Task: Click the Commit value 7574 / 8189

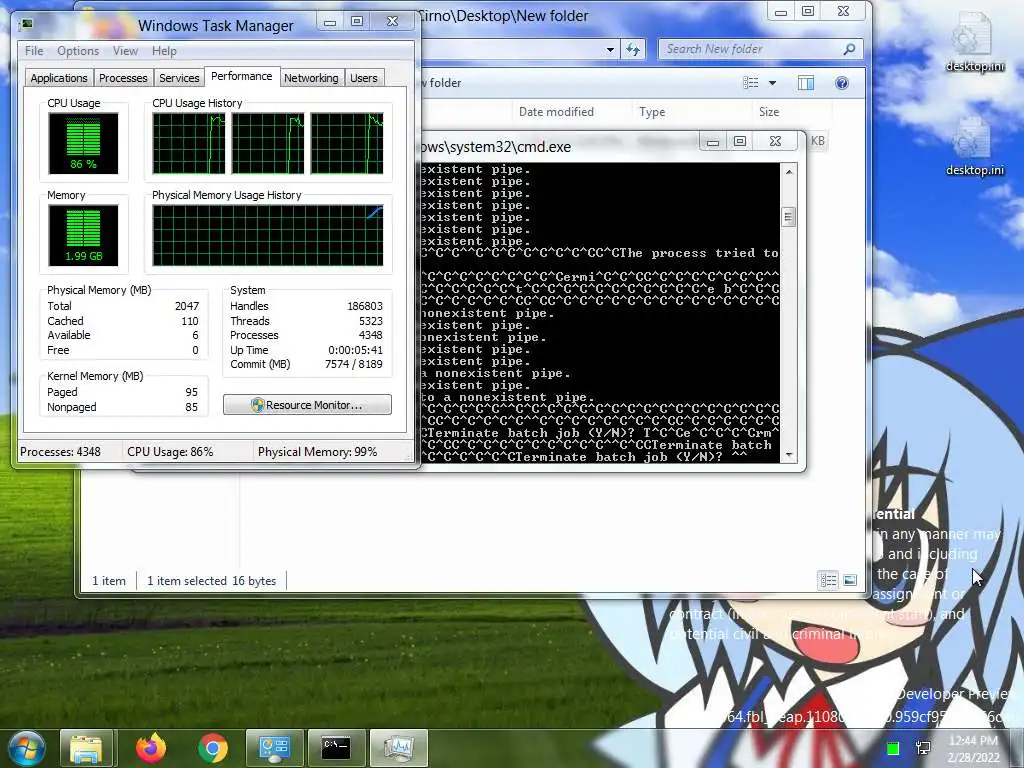Action: [x=353, y=364]
